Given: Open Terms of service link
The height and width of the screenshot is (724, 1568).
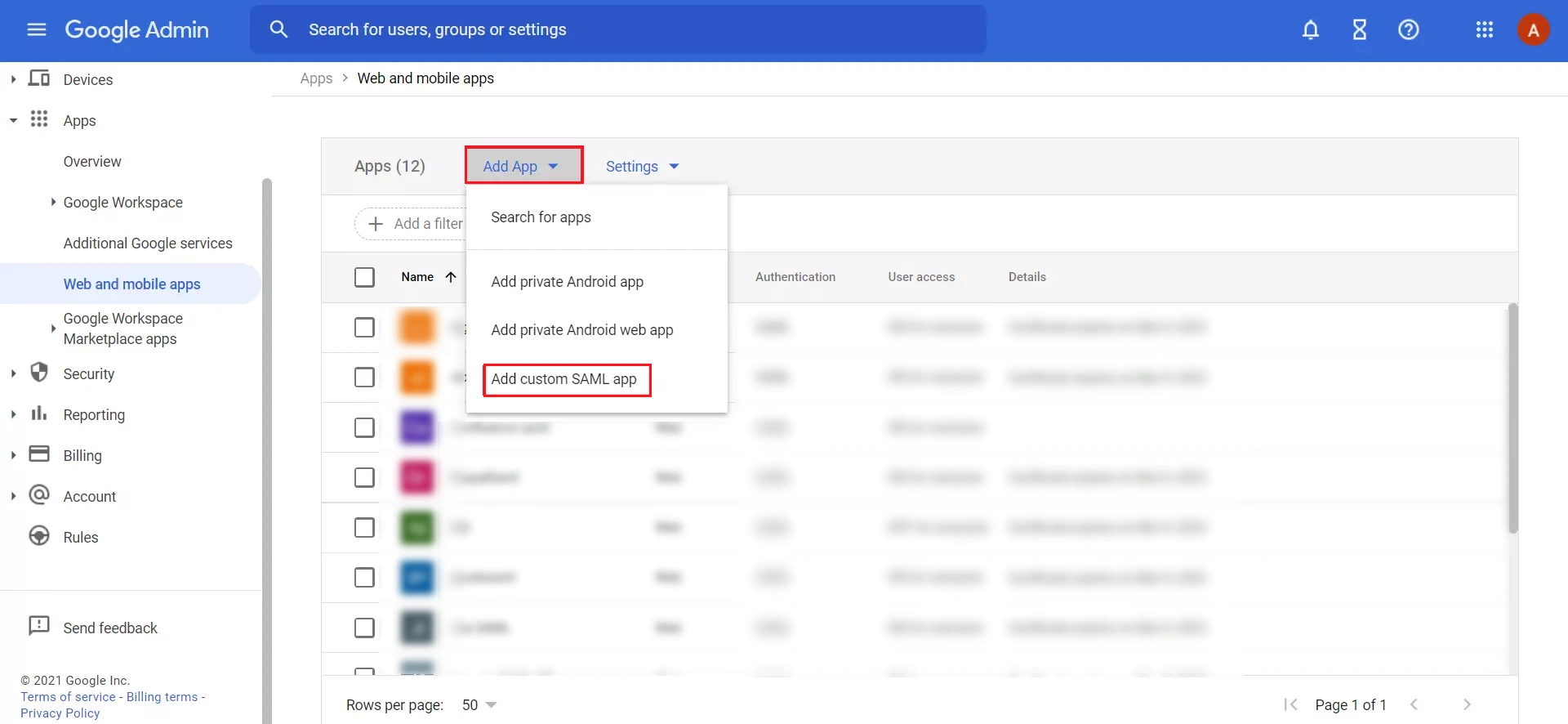Looking at the screenshot, I should [68, 697].
